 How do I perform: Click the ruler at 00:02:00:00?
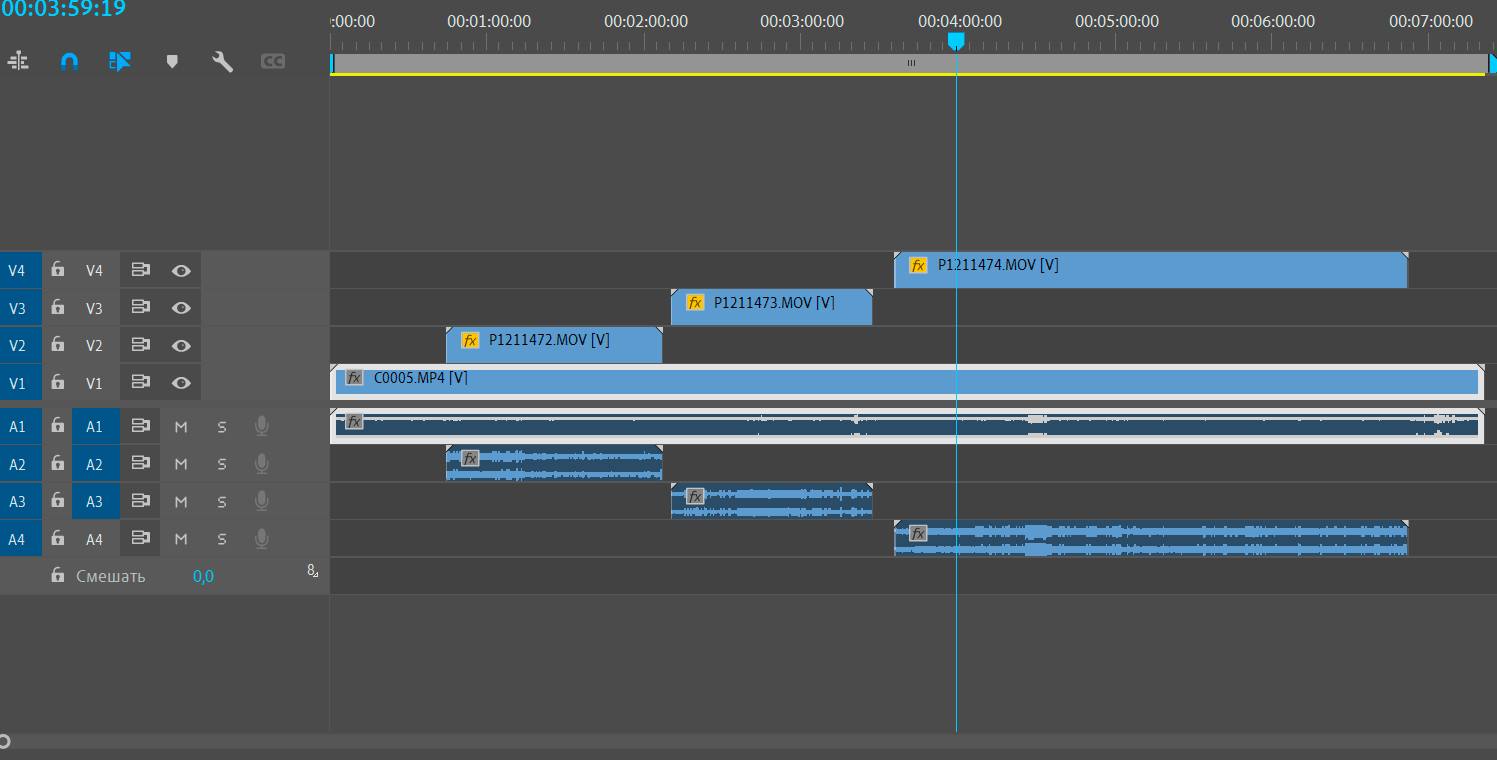pos(646,21)
